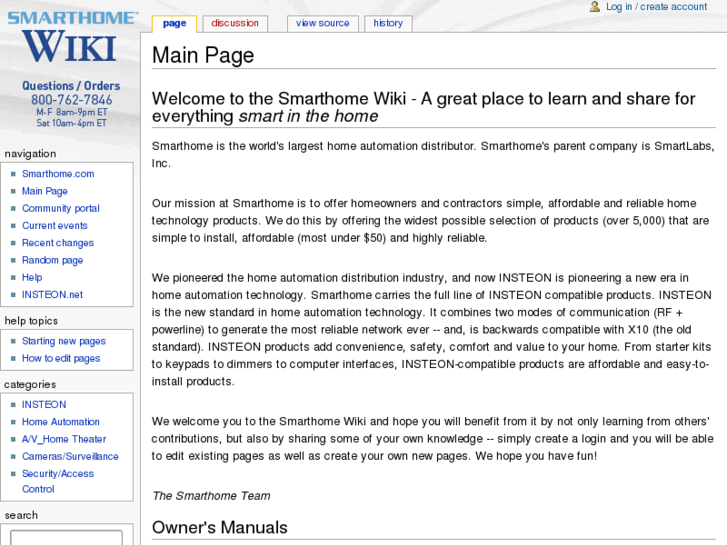727x545 pixels.
Task: Click the Main Page heading
Action: click(203, 55)
